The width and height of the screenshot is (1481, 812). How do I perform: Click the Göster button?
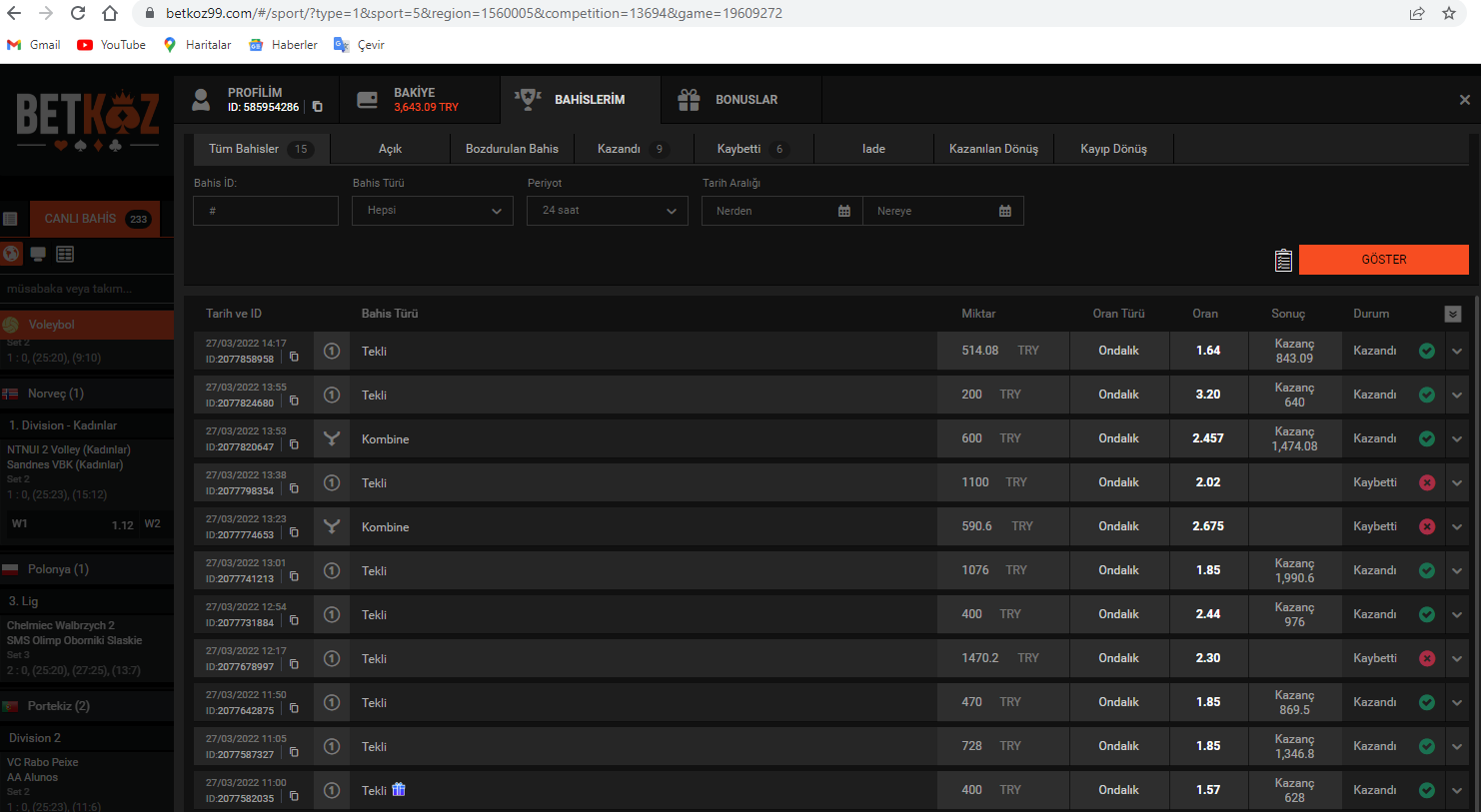coord(1384,260)
